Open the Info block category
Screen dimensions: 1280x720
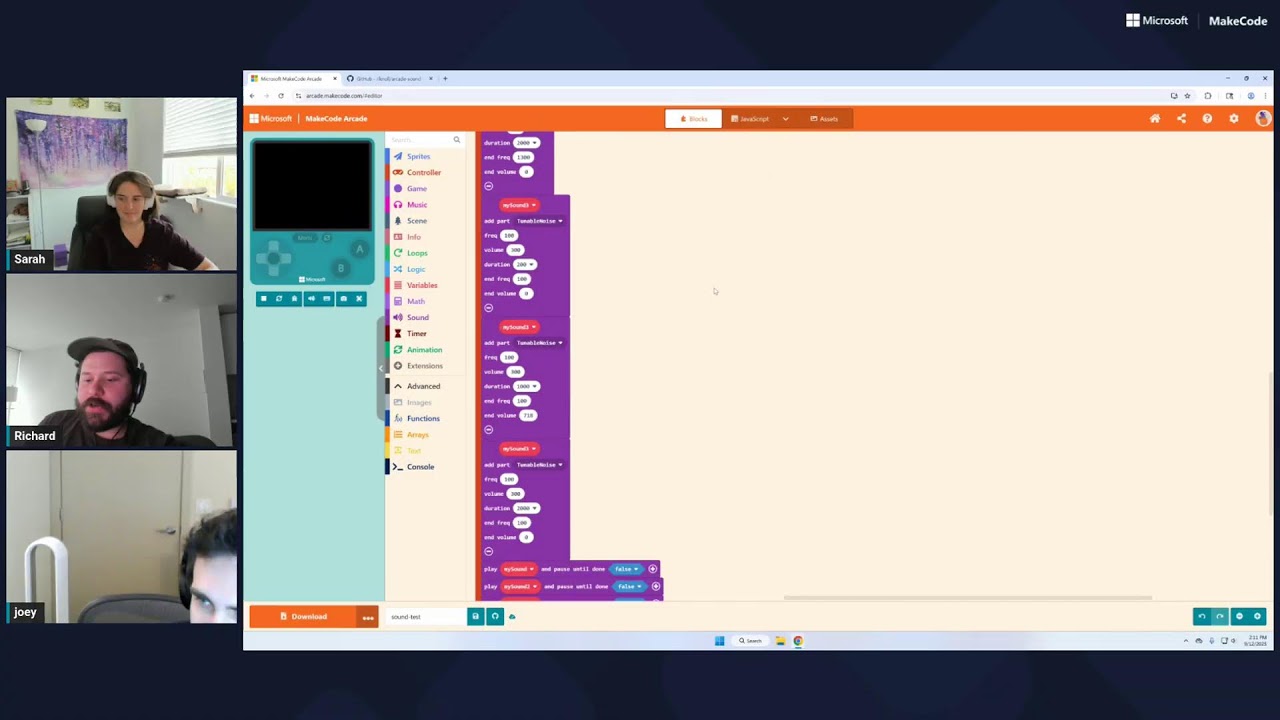(413, 237)
